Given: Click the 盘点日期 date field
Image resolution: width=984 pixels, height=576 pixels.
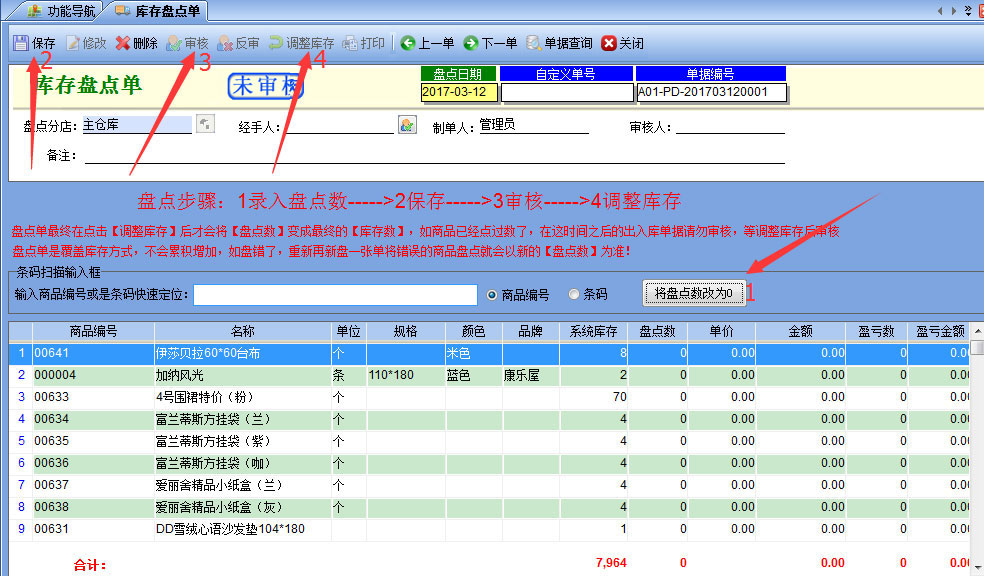Looking at the screenshot, I should tap(459, 92).
